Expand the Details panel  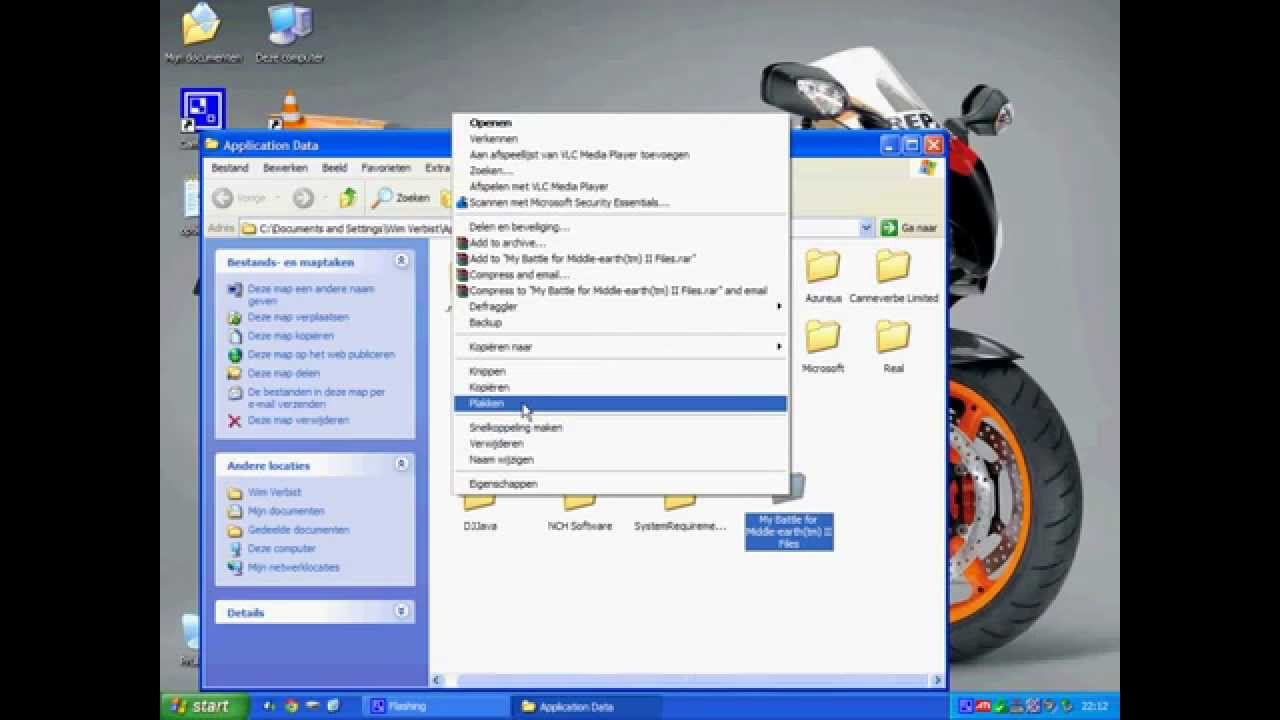[x=401, y=612]
